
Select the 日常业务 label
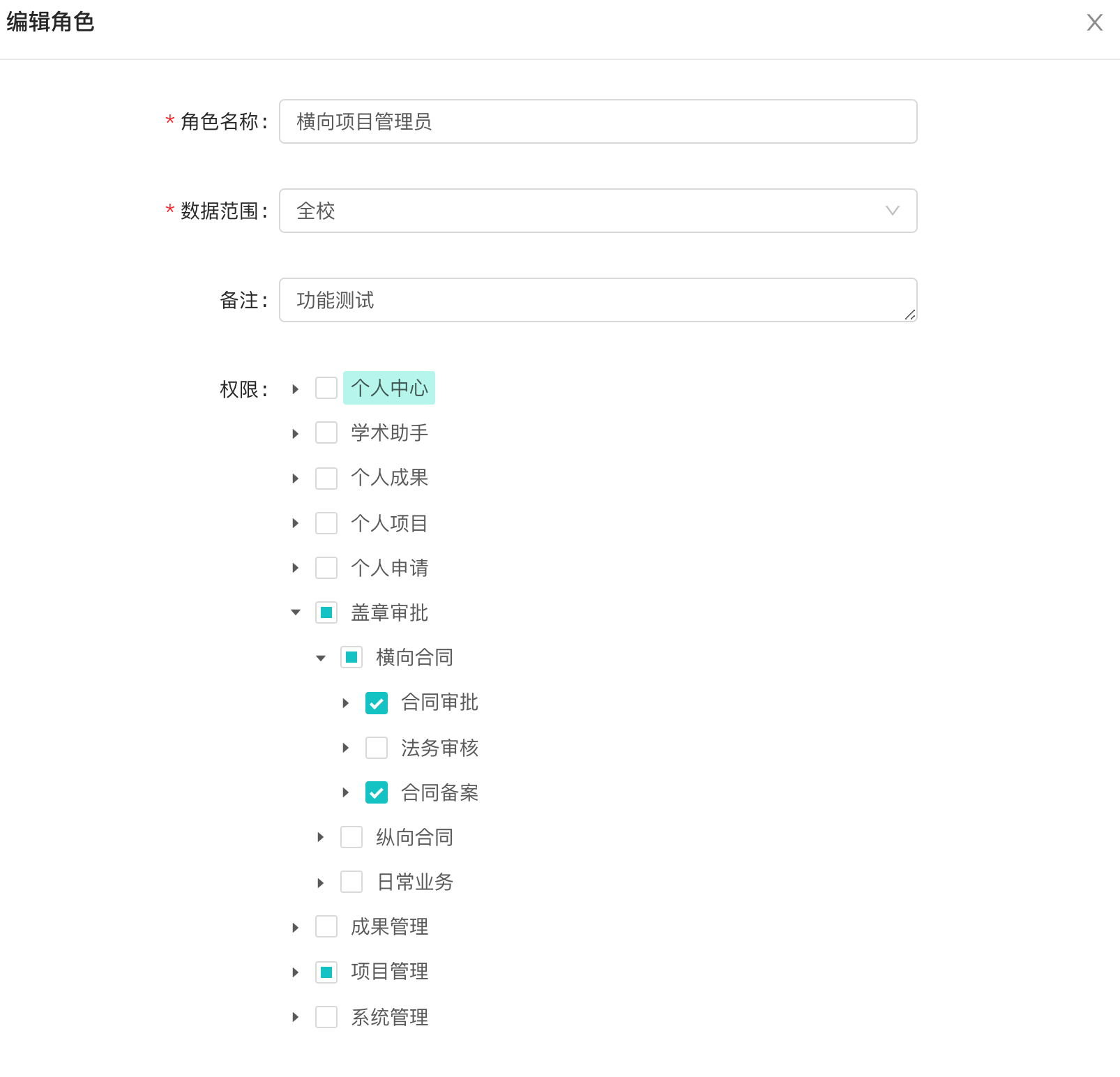click(414, 882)
